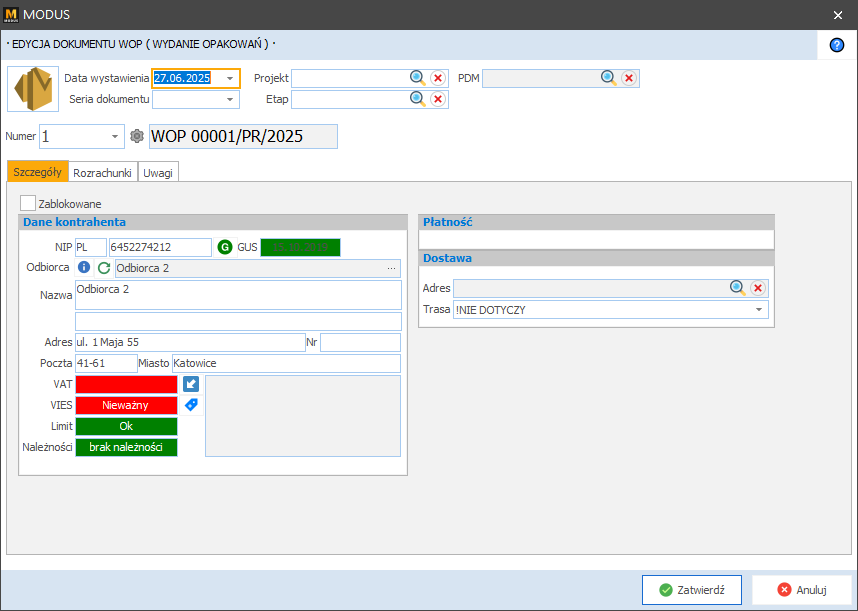This screenshot has width=858, height=611.
Task: Search for a Projekt with magnifier icon
Action: [417, 78]
